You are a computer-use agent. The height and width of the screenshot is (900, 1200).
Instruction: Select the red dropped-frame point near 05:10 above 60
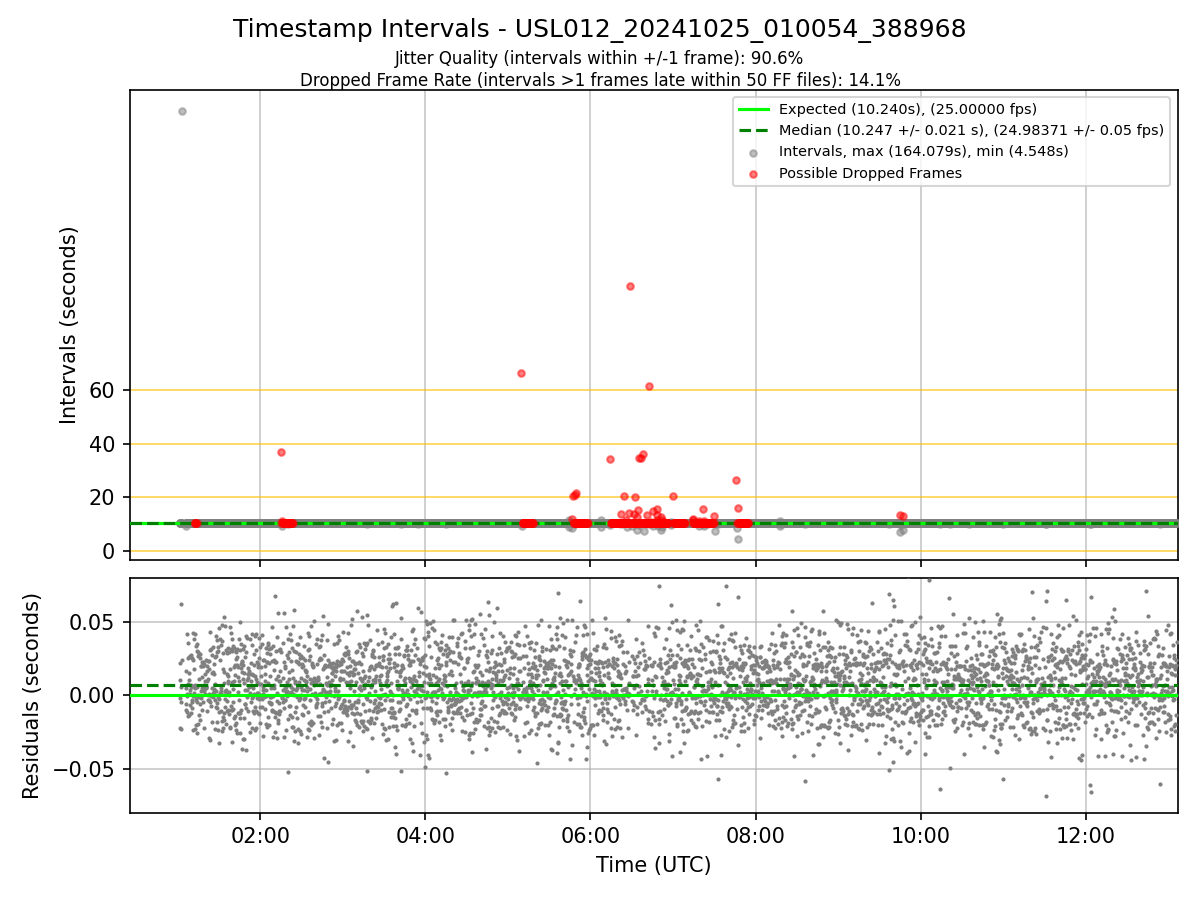coord(521,373)
